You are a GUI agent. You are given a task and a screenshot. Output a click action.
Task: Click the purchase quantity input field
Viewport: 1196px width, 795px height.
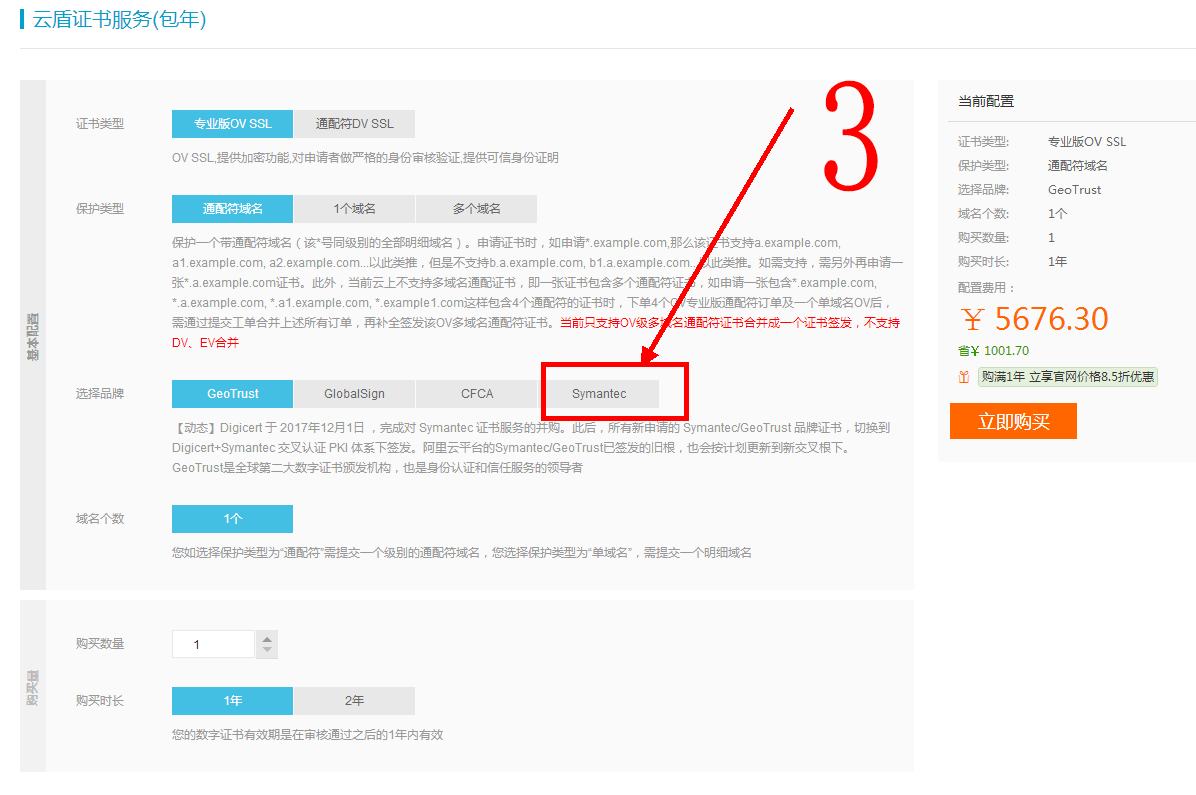(213, 645)
